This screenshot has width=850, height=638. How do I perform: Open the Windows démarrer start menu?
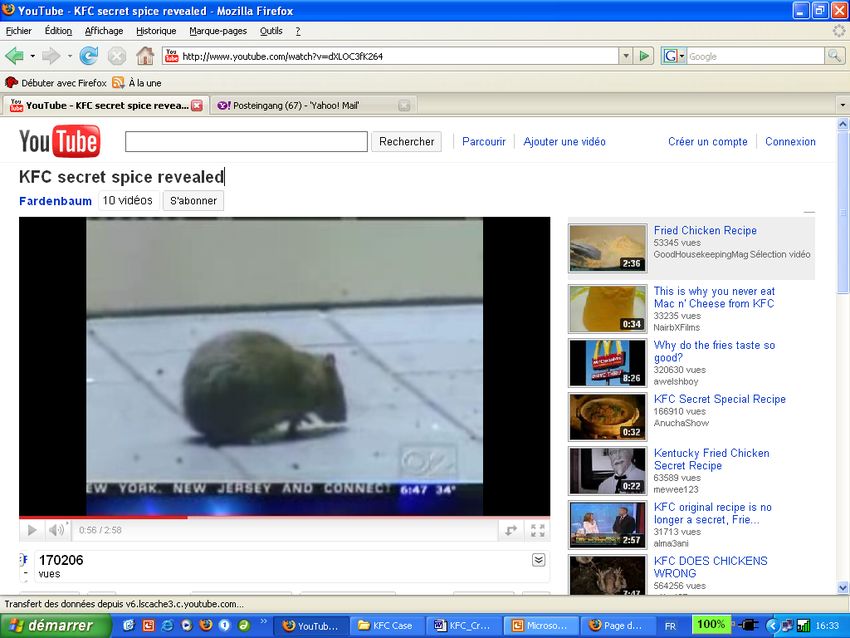55,626
